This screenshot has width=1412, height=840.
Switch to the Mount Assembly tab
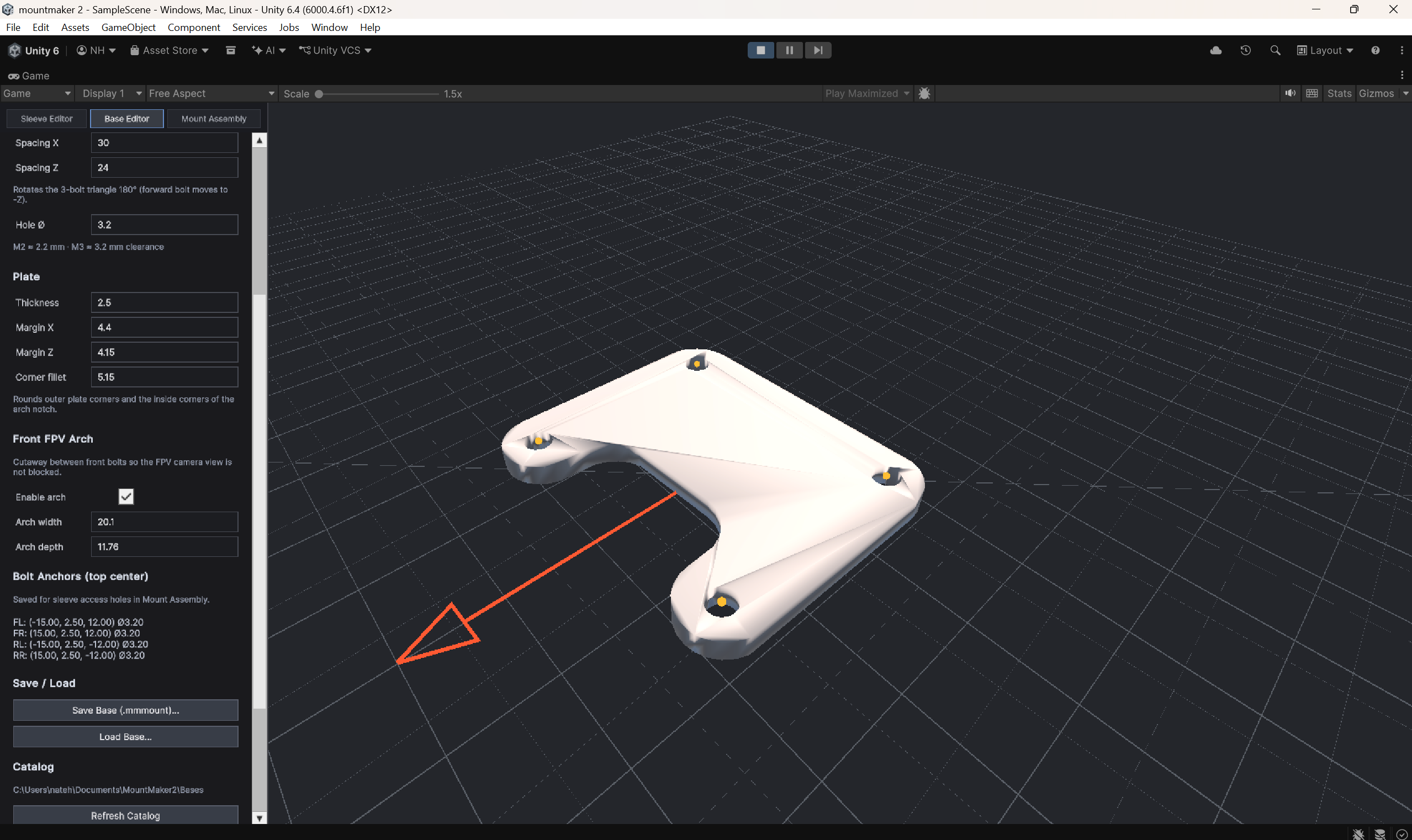click(214, 118)
